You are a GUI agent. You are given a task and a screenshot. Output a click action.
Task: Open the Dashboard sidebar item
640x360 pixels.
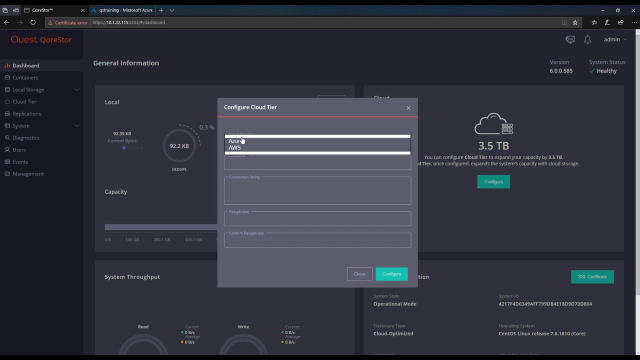[x=26, y=66]
